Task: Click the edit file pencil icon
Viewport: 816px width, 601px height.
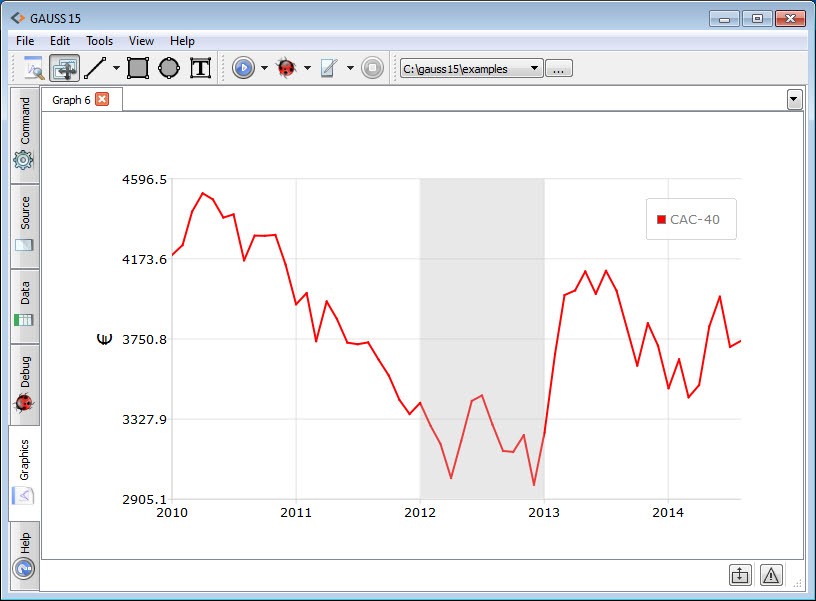Action: pos(329,68)
